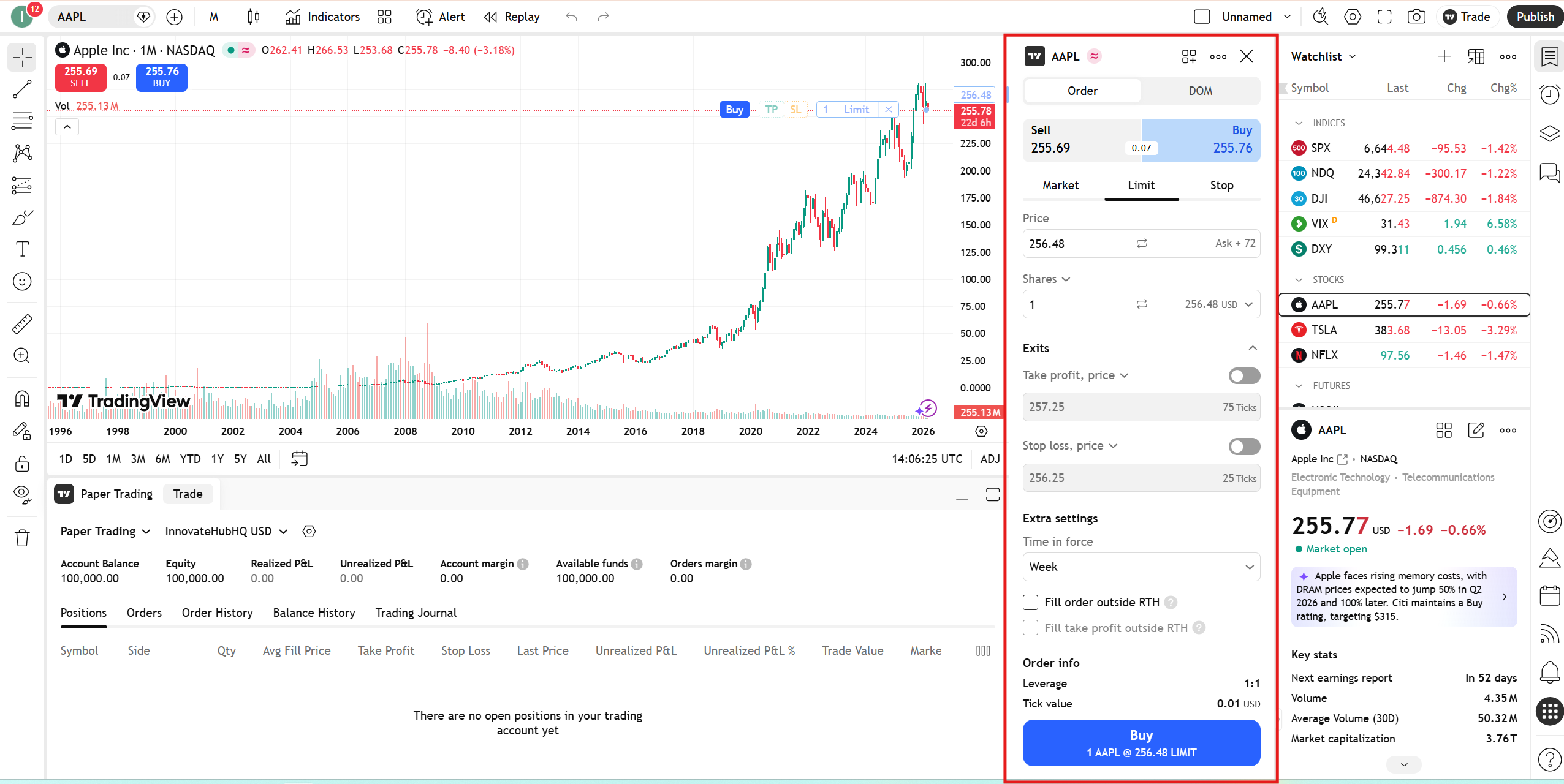Select the crosshair cursor tool

tap(22, 57)
